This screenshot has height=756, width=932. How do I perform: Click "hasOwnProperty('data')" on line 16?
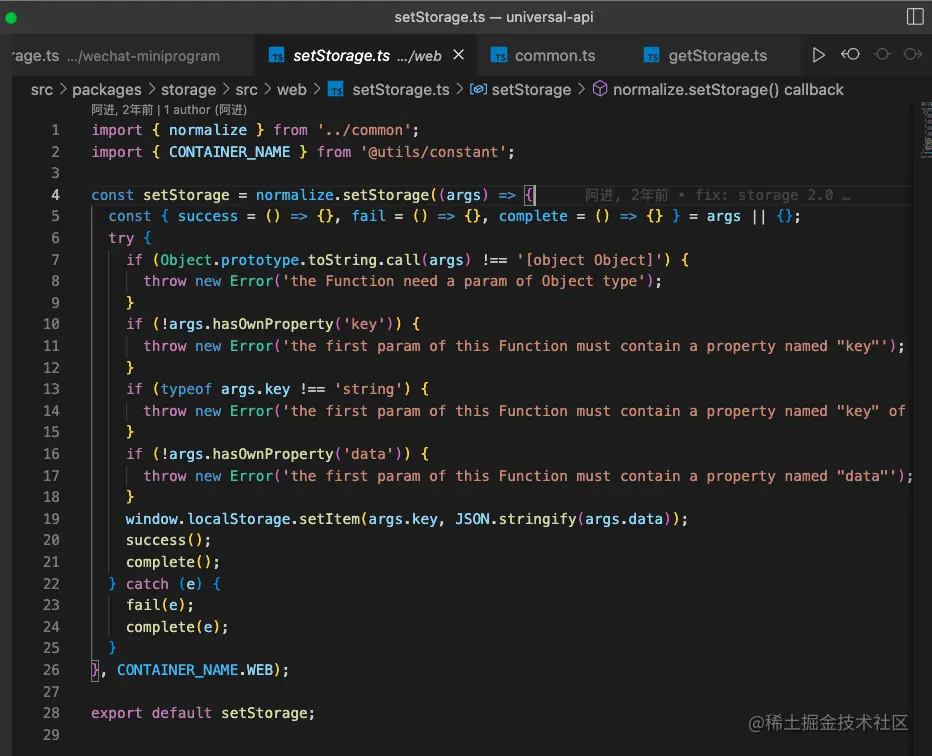point(307,454)
